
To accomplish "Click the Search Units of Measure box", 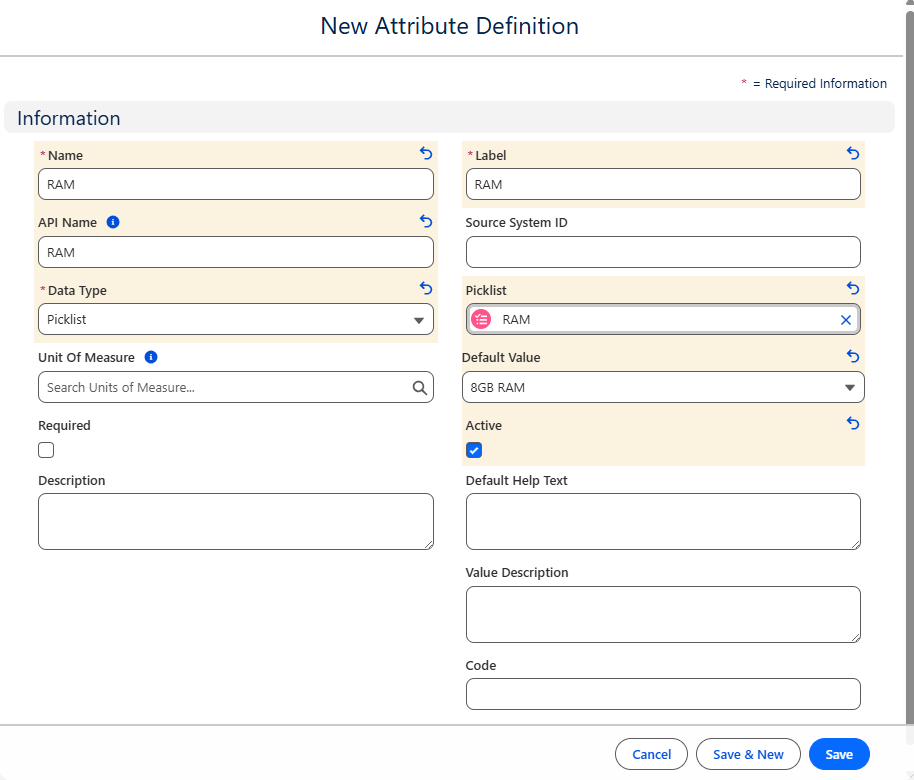I will click(x=225, y=388).
